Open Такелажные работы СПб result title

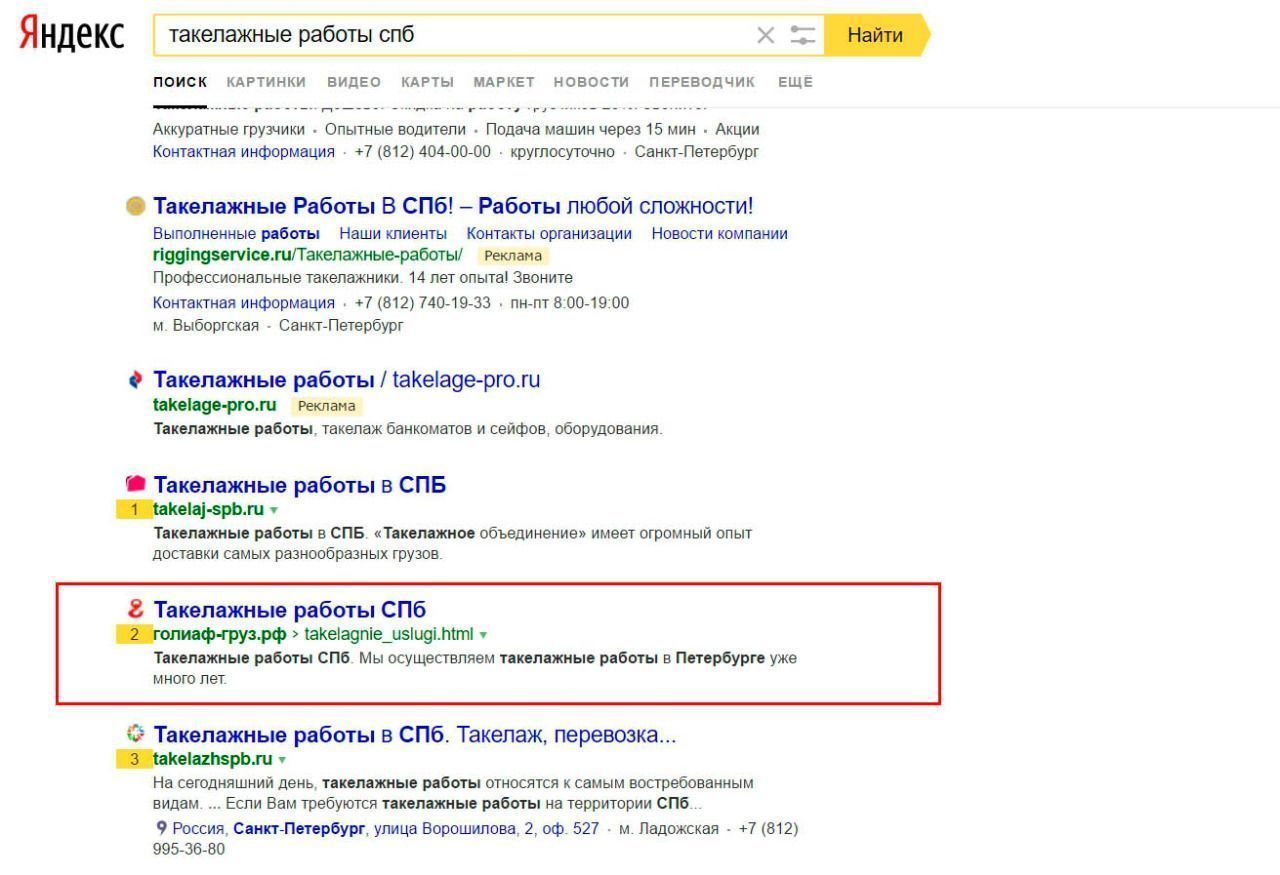pos(290,610)
